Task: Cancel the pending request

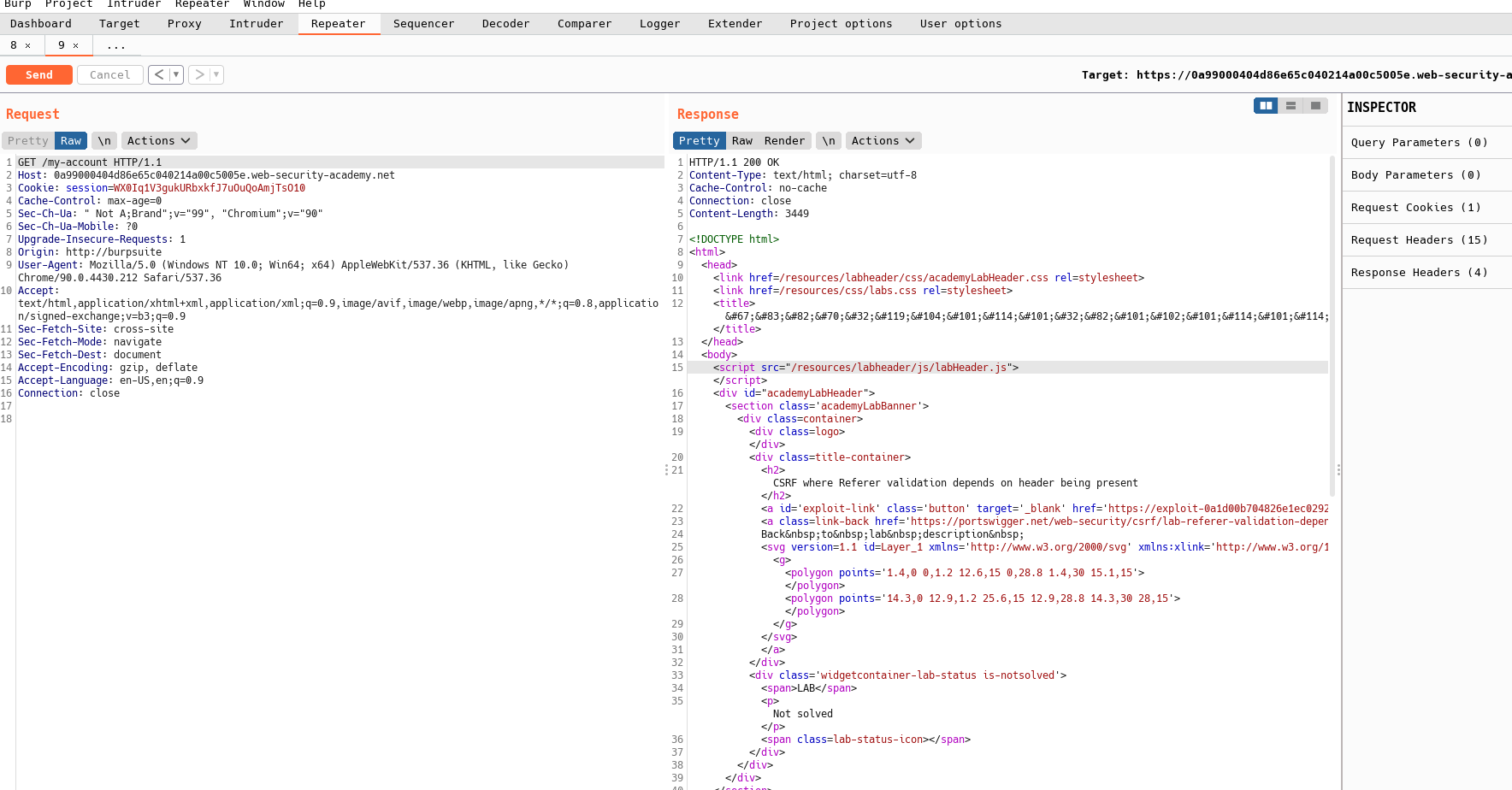Action: pyautogui.click(x=110, y=75)
